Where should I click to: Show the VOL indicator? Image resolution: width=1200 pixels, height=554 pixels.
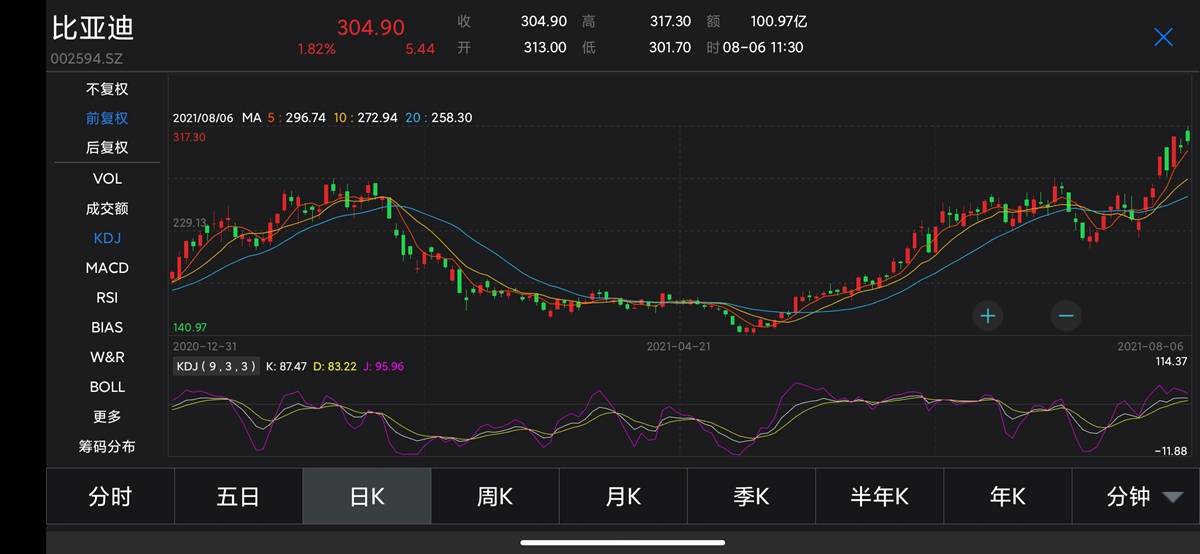coord(107,178)
